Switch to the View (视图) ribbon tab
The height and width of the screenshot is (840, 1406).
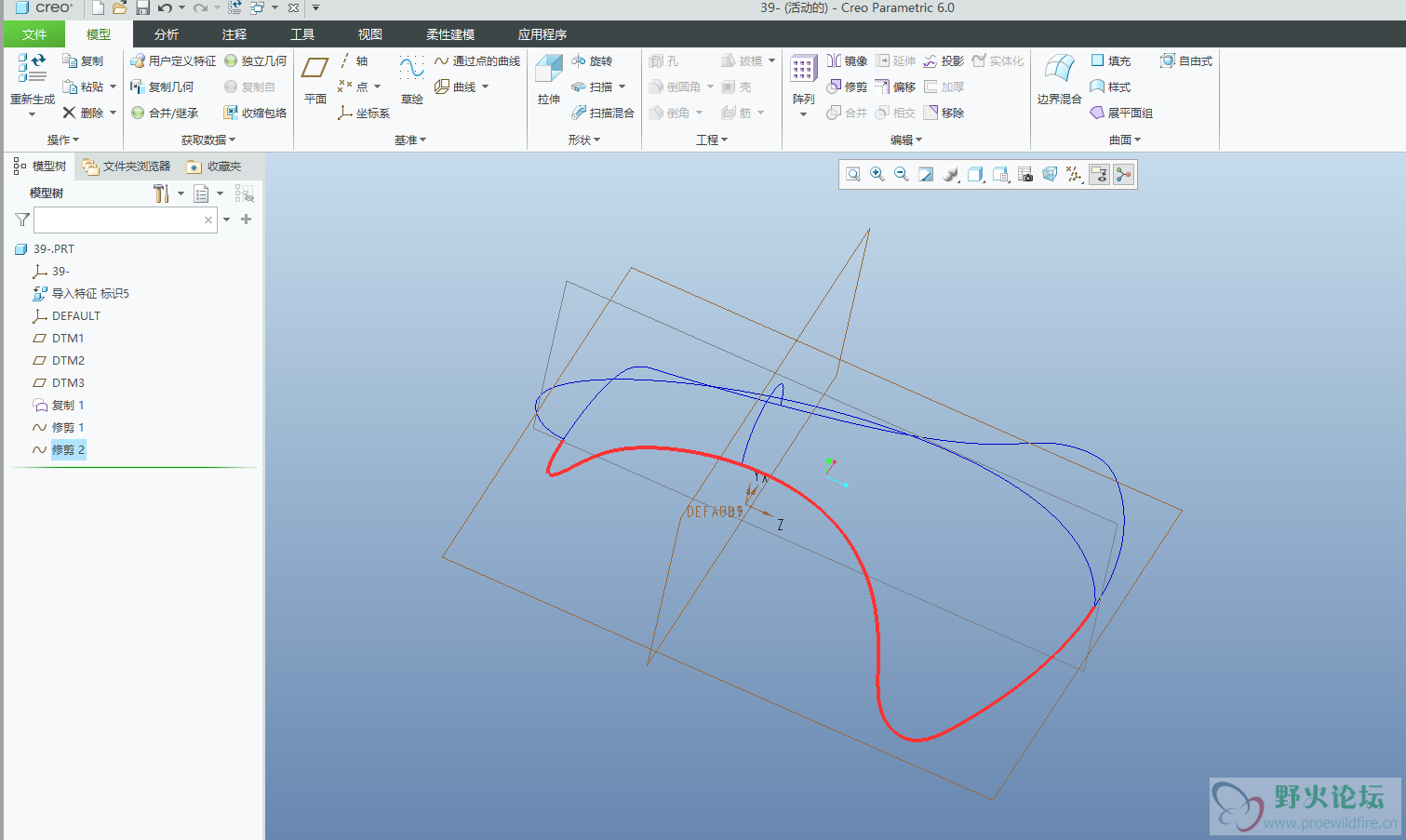point(370,34)
